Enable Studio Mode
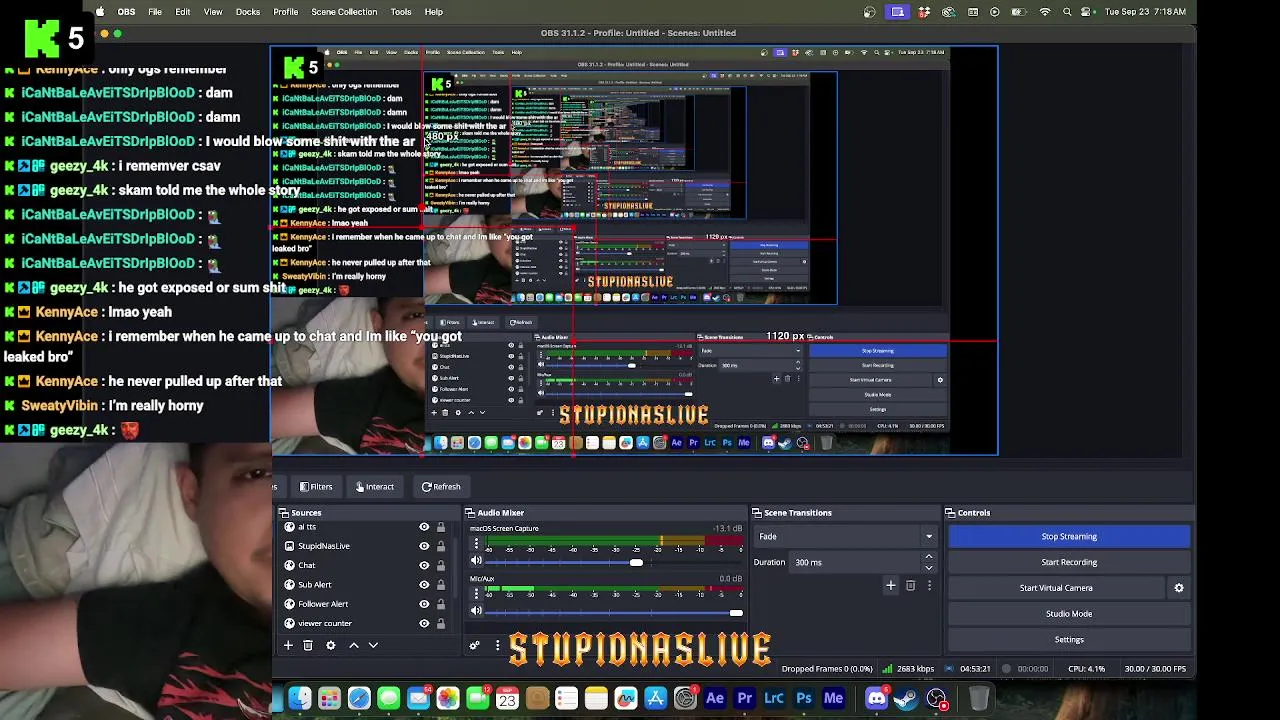Image resolution: width=1280 pixels, height=720 pixels. tap(1069, 614)
